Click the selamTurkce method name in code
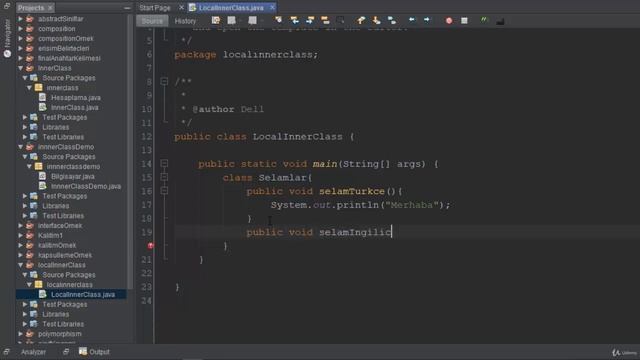Screen dimensions: 640x360 (x=352, y=191)
